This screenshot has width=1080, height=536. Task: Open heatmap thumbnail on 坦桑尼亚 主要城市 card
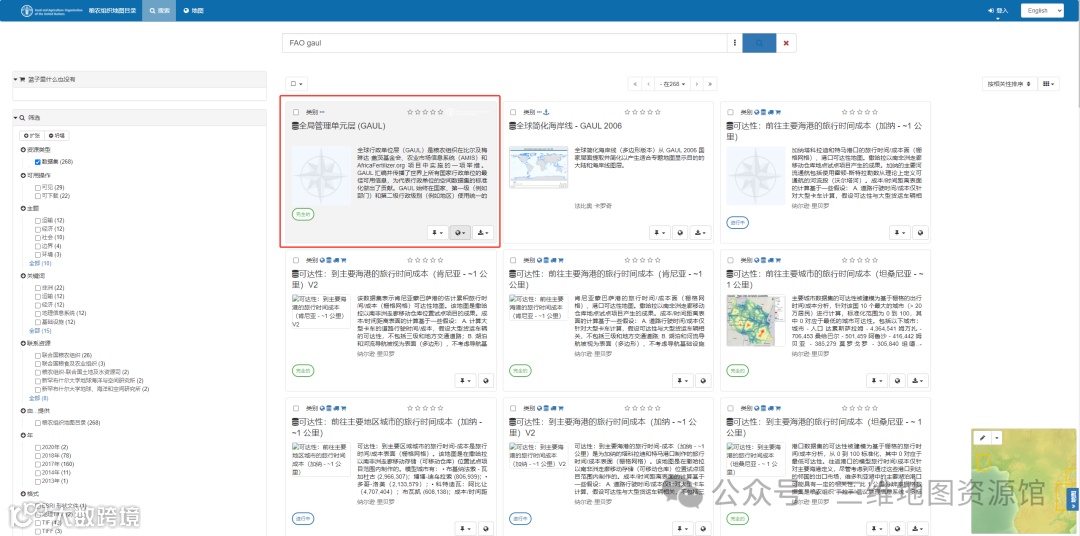(756, 320)
